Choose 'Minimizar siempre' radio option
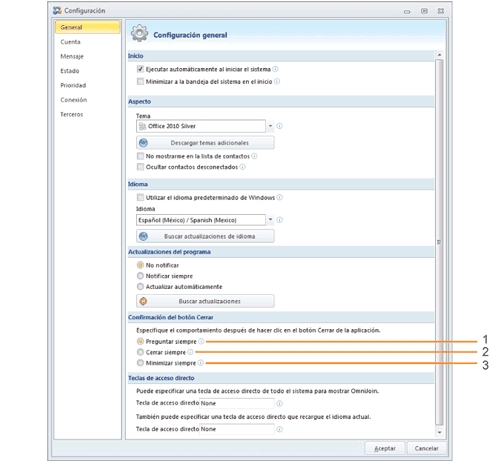Image resolution: width=500 pixels, height=462 pixels. pos(140,363)
